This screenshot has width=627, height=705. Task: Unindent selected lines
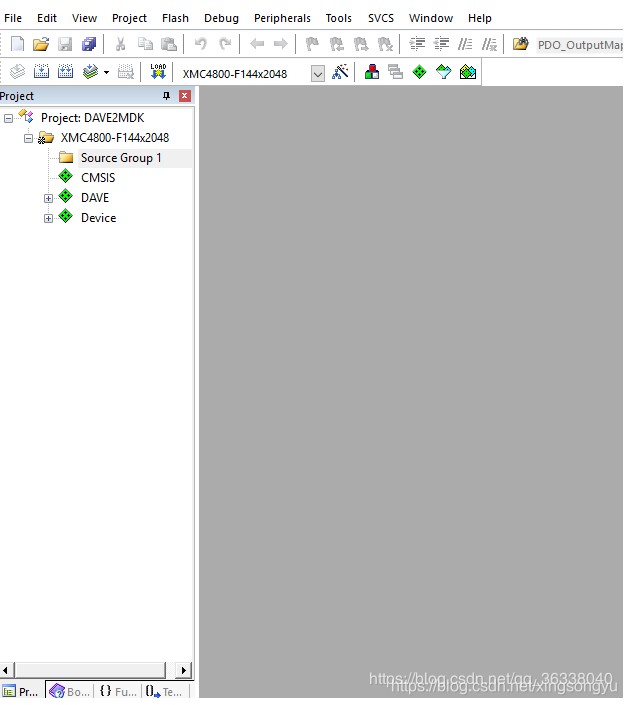[441, 44]
